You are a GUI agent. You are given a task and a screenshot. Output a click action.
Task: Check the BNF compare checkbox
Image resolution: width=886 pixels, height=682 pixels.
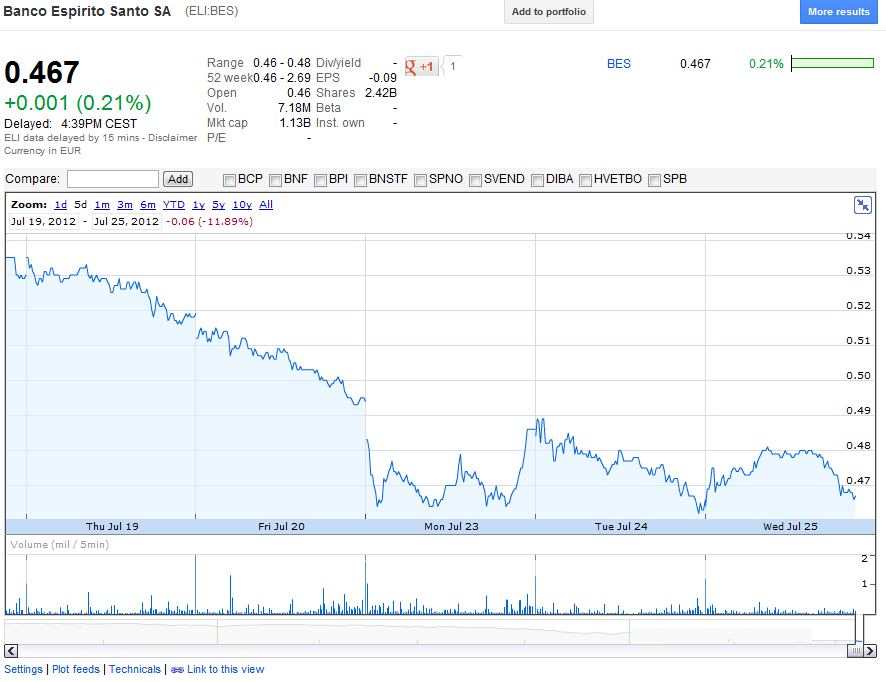coord(275,180)
